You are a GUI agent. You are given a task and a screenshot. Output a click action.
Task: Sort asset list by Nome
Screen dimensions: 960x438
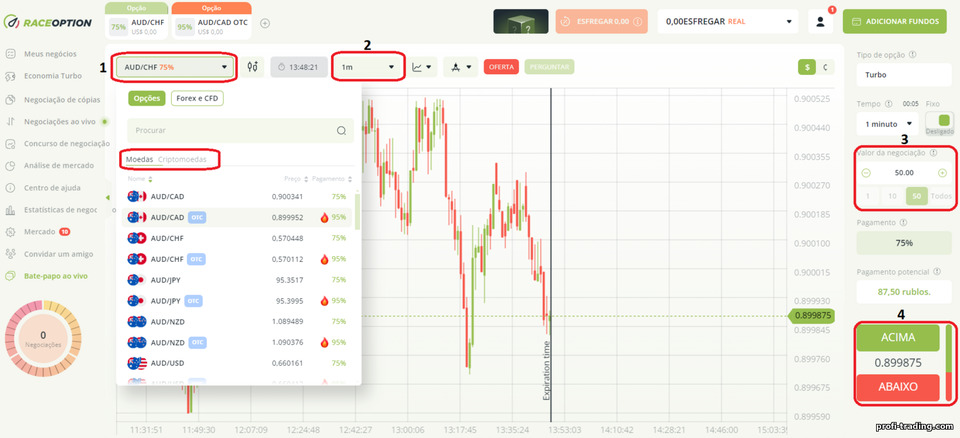coord(140,179)
